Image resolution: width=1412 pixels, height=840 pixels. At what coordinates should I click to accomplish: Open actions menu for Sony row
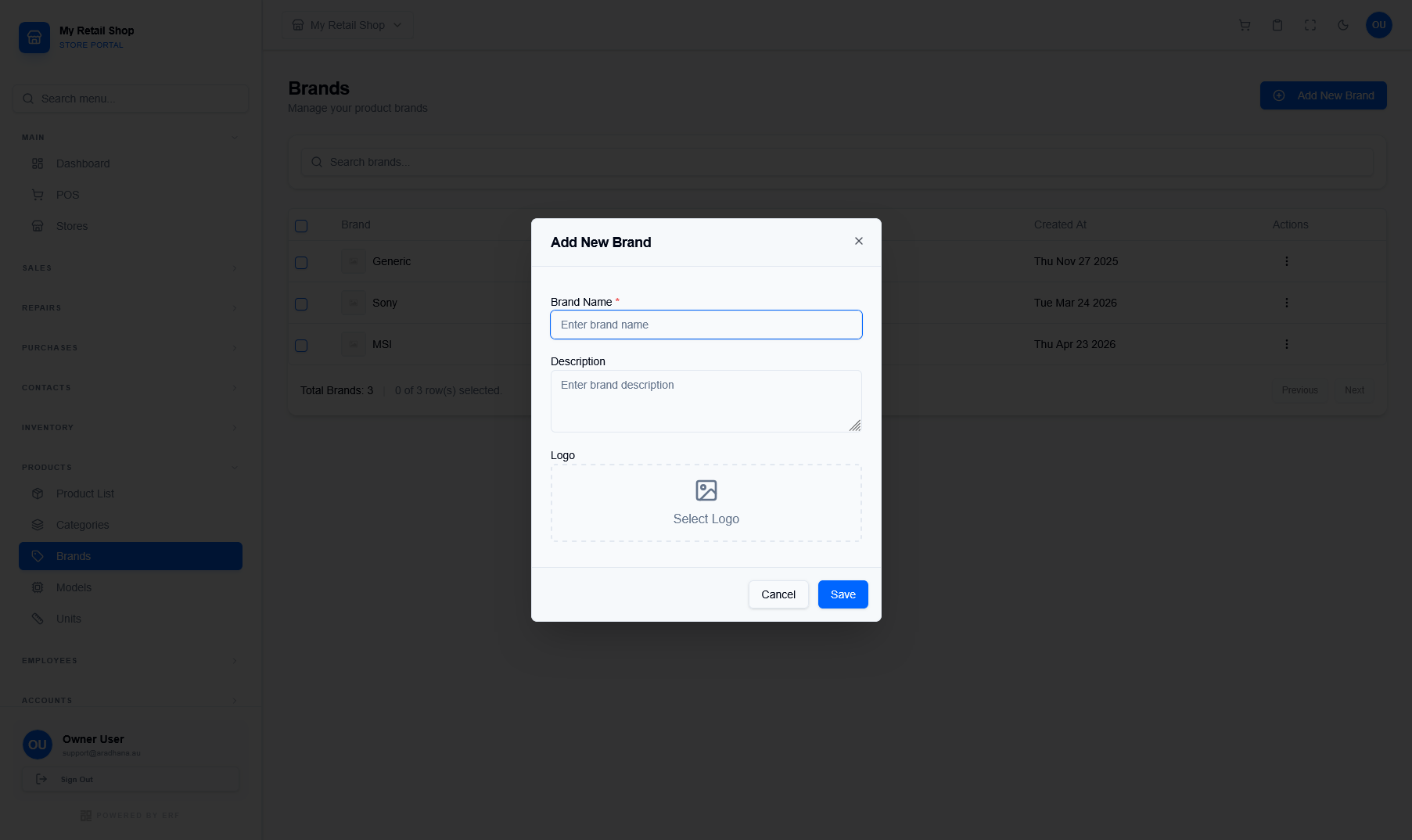[x=1287, y=303]
